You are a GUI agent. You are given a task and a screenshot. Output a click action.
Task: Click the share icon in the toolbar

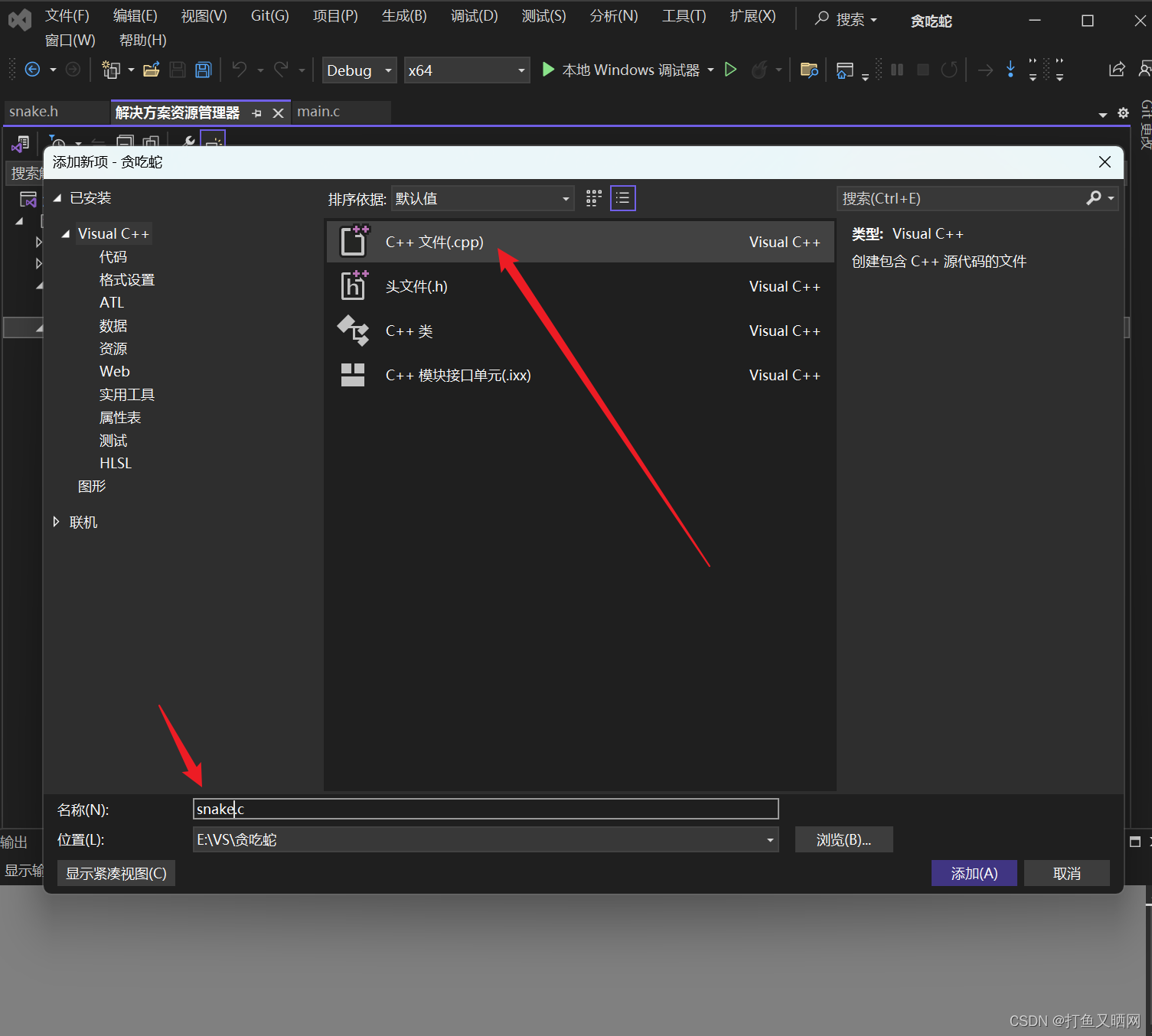pyautogui.click(x=1117, y=70)
